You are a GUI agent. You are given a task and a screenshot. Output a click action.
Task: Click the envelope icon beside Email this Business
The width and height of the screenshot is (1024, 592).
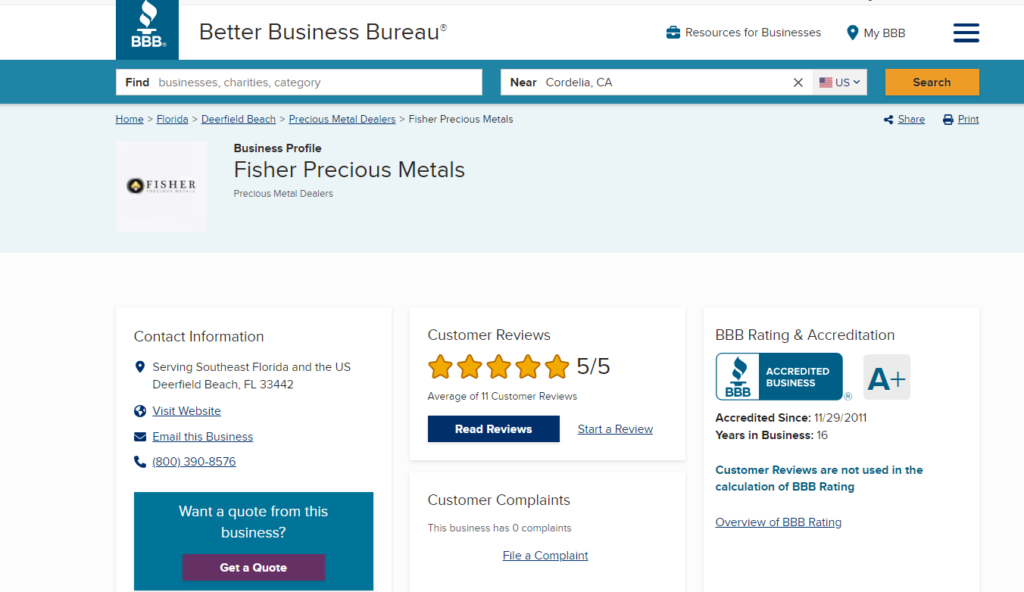click(x=140, y=436)
